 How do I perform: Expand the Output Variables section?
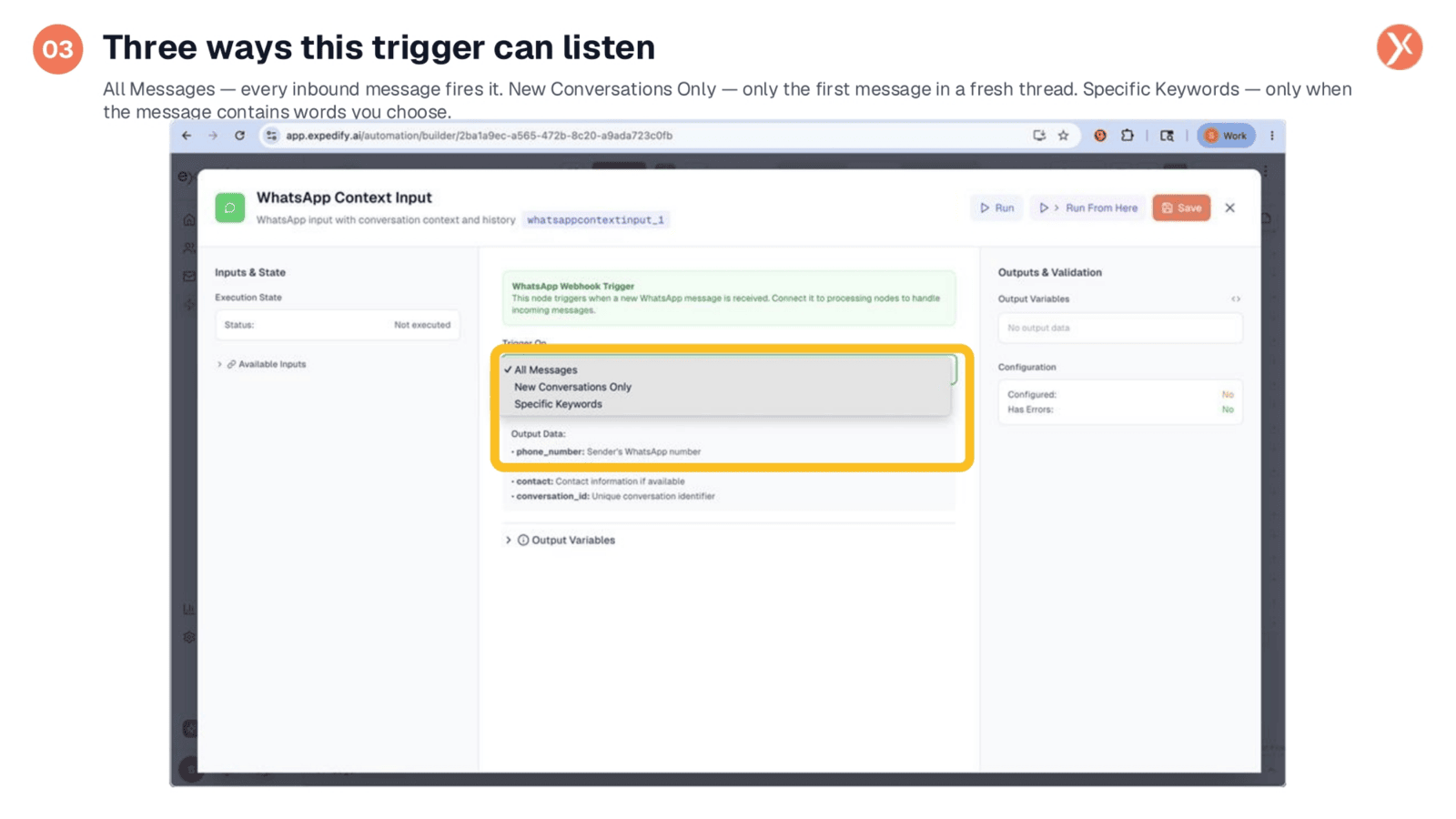561,540
